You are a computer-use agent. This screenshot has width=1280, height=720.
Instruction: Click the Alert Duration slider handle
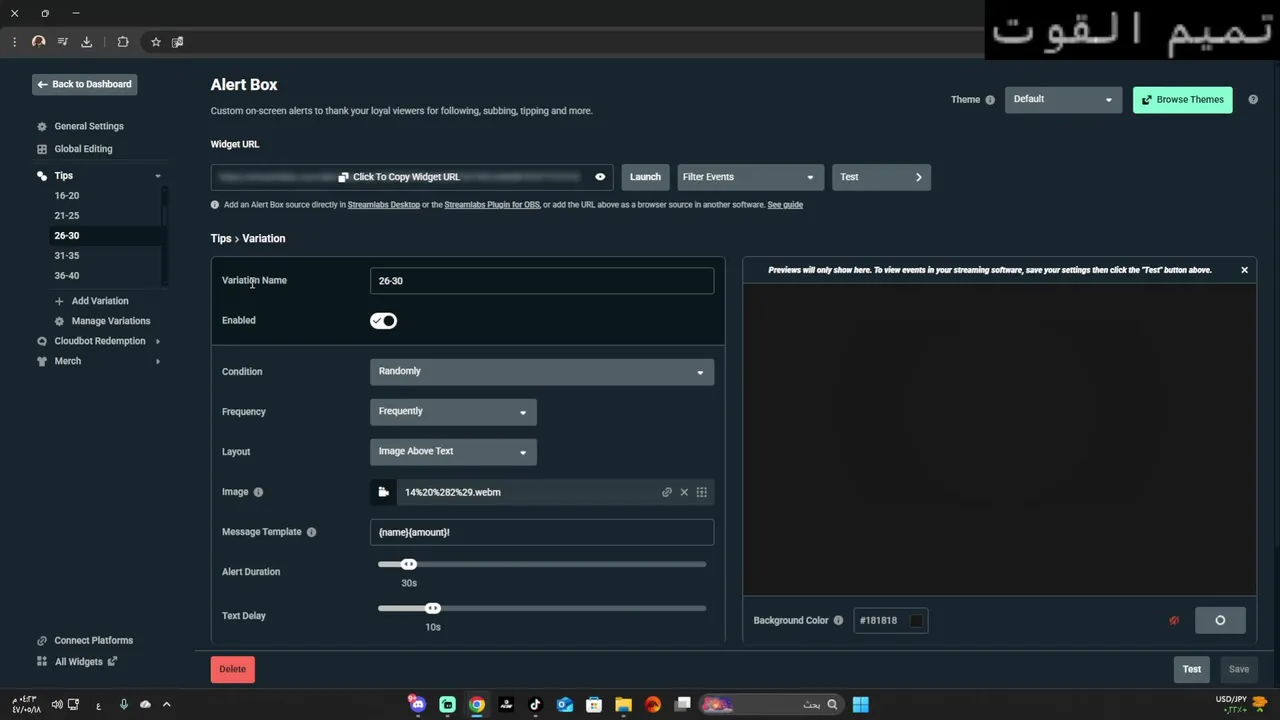coord(408,565)
